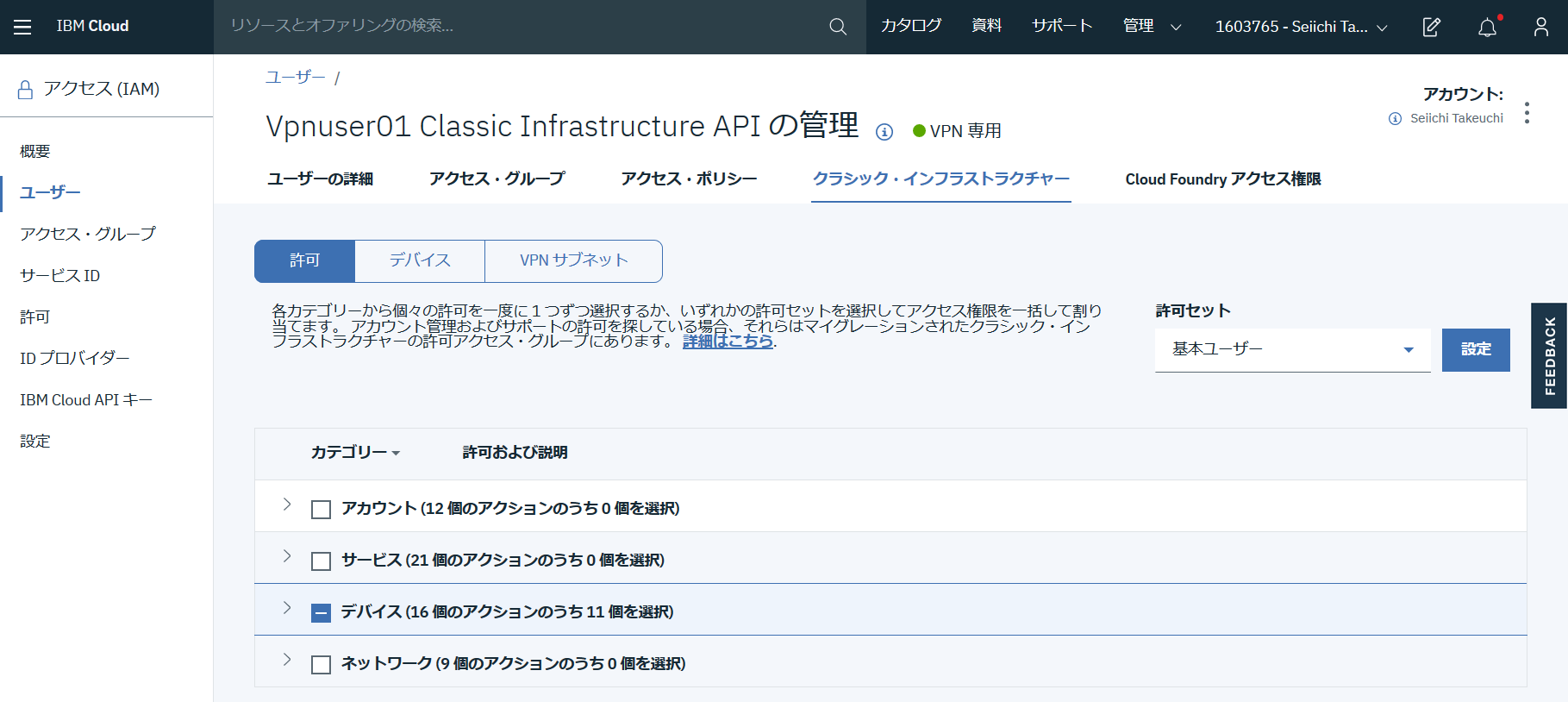Open the account switcher 1603765 dropdown
Viewport: 1568px width, 702px height.
[1301, 27]
